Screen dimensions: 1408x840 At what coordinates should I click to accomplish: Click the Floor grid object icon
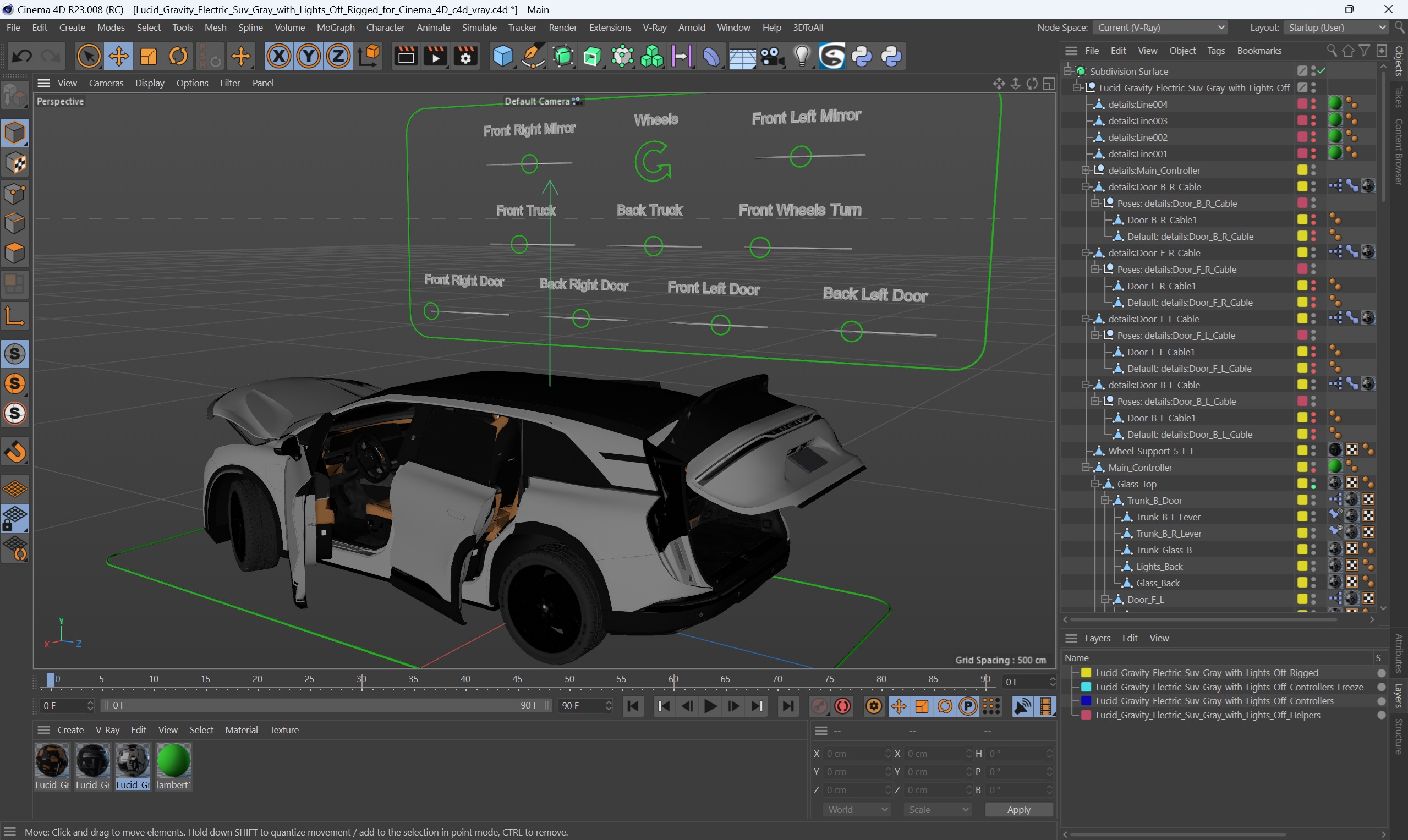click(742, 56)
